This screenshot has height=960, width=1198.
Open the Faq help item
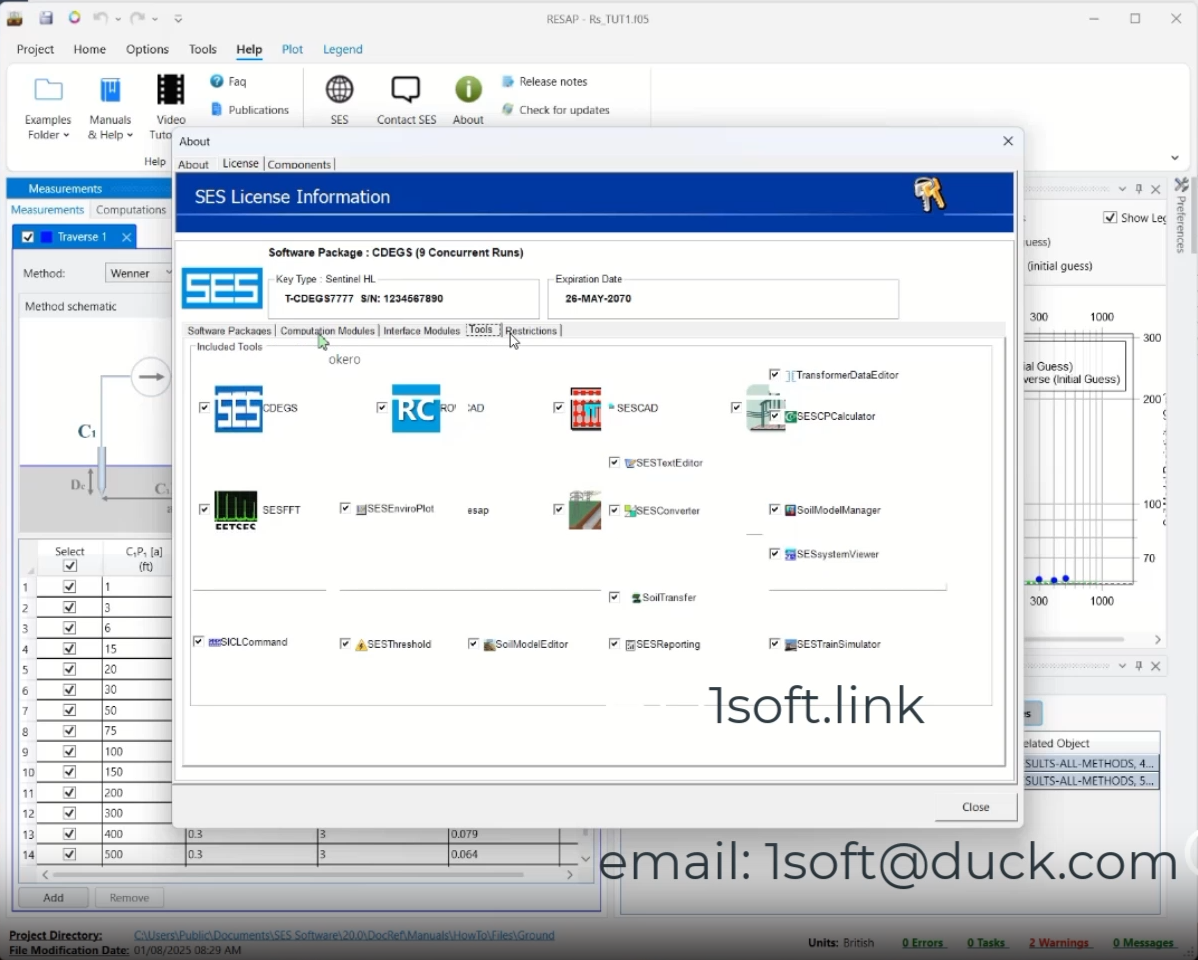[228, 81]
